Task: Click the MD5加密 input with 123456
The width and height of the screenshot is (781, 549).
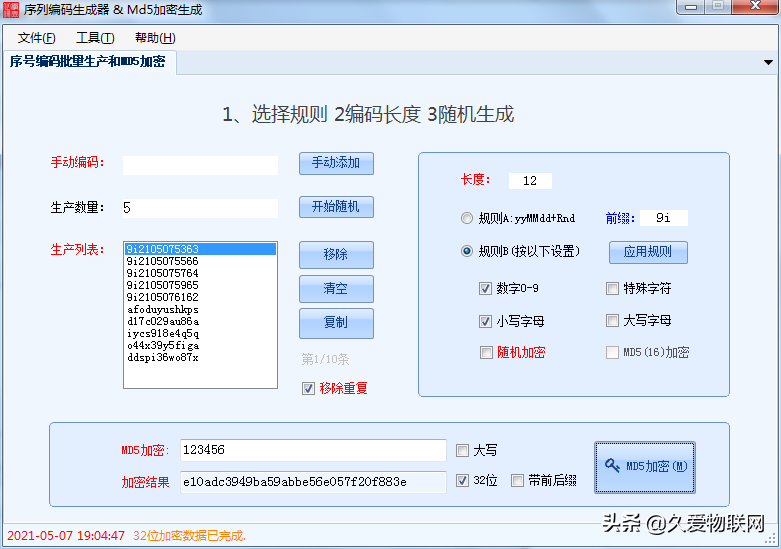Action: pos(313,450)
